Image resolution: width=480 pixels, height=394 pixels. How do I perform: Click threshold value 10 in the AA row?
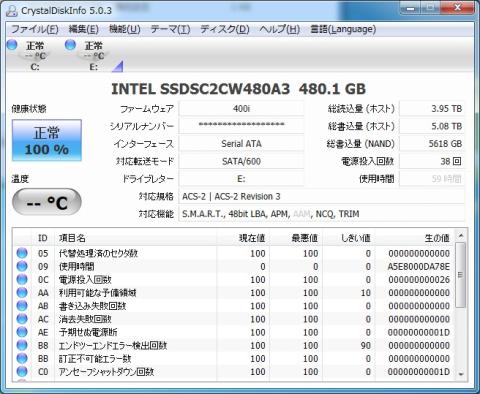(x=366, y=293)
